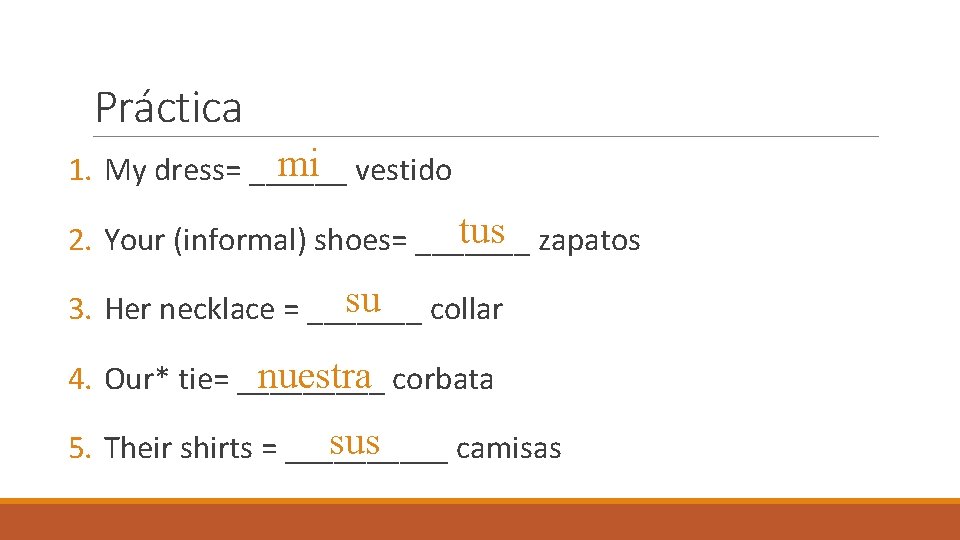960x540 pixels.
Task: Select the "Their shirts =" prompt text
Action: coord(191,449)
